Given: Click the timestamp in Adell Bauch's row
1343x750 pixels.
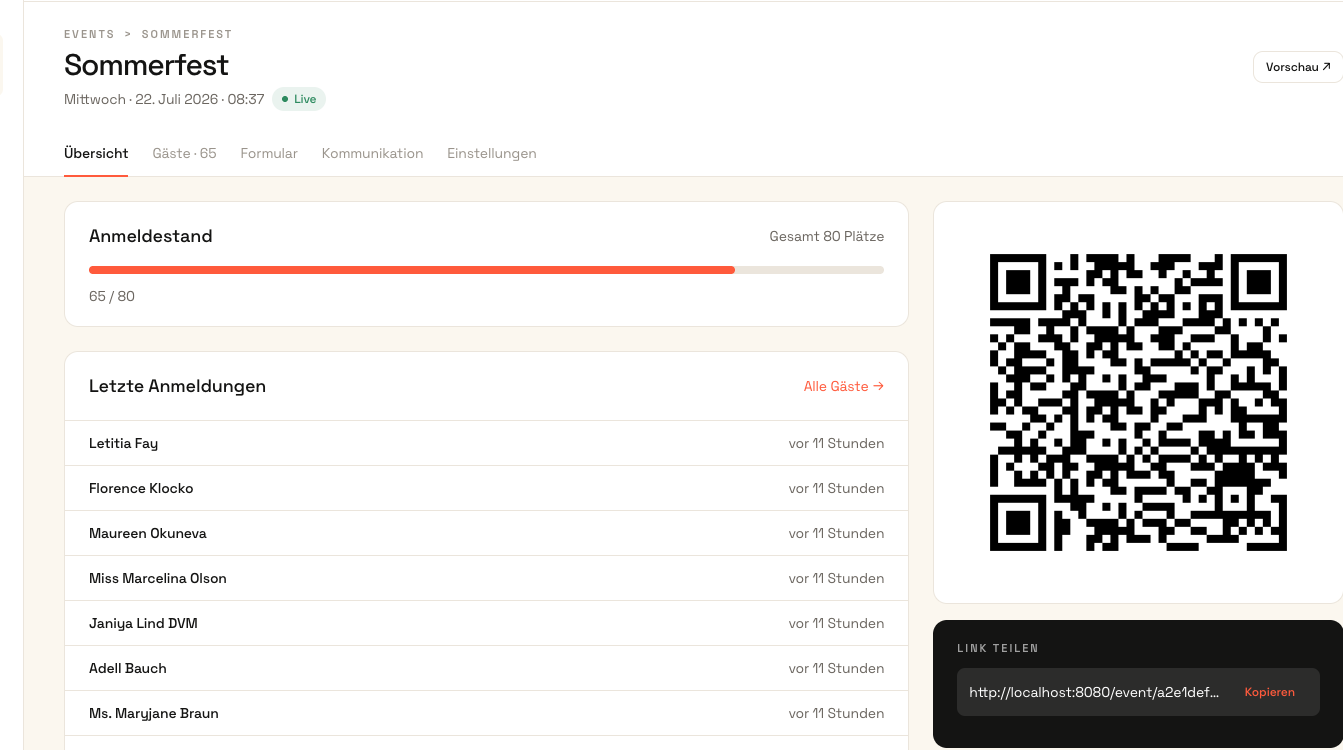Looking at the screenshot, I should (x=836, y=668).
